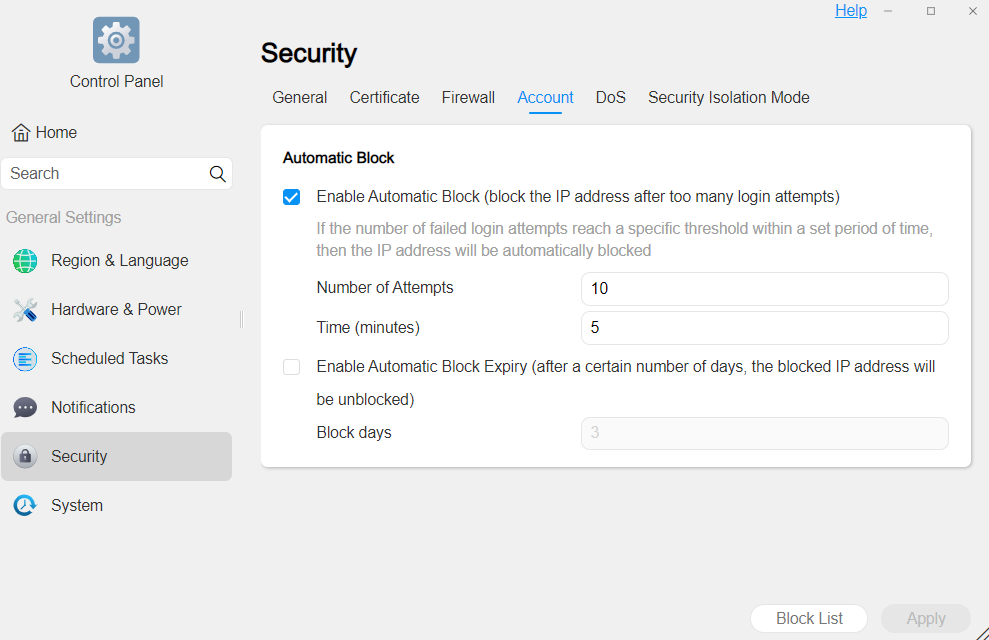
Task: Switch to the Firewall tab
Action: tap(468, 98)
